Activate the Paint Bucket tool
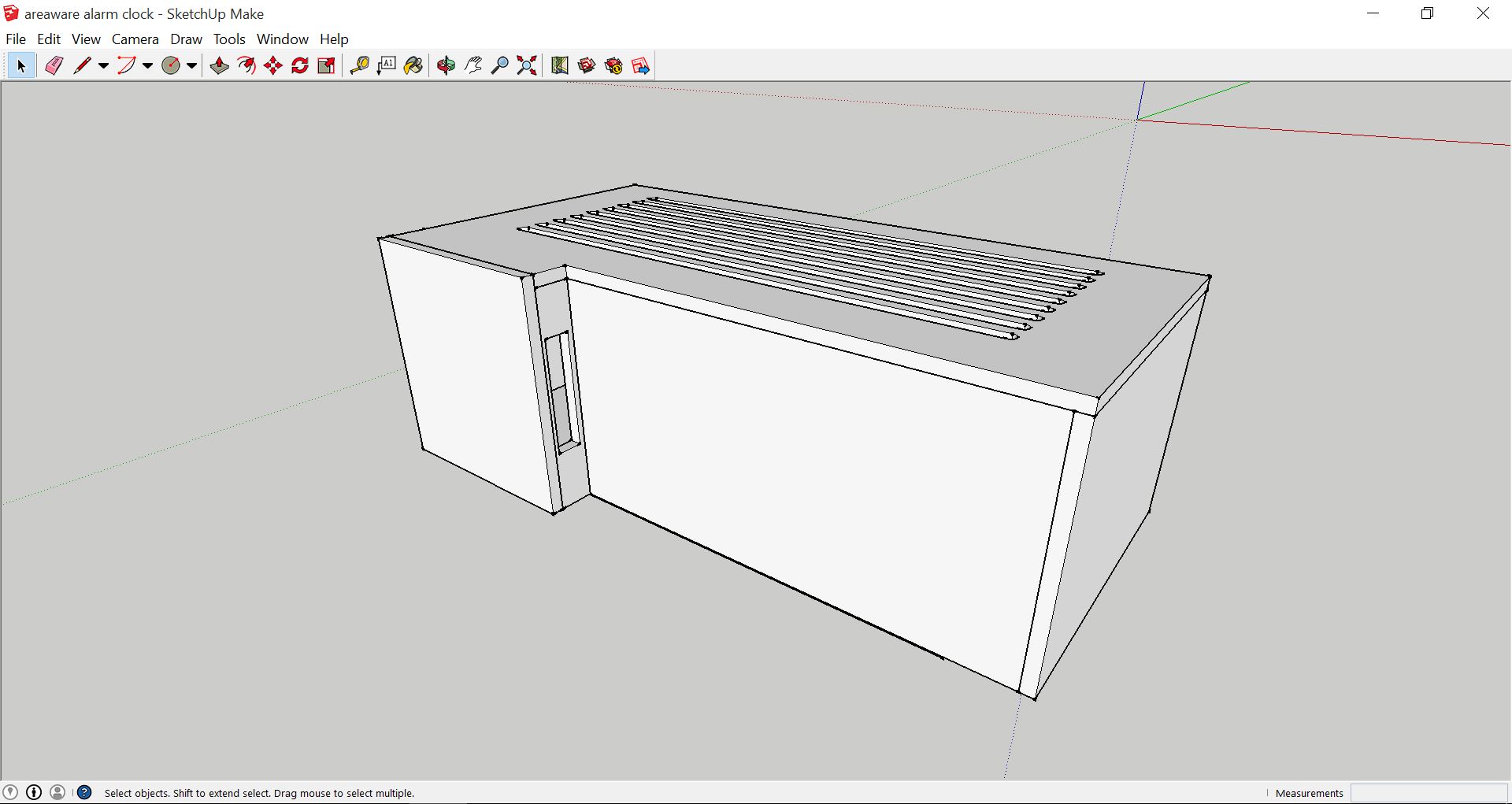 (413, 66)
